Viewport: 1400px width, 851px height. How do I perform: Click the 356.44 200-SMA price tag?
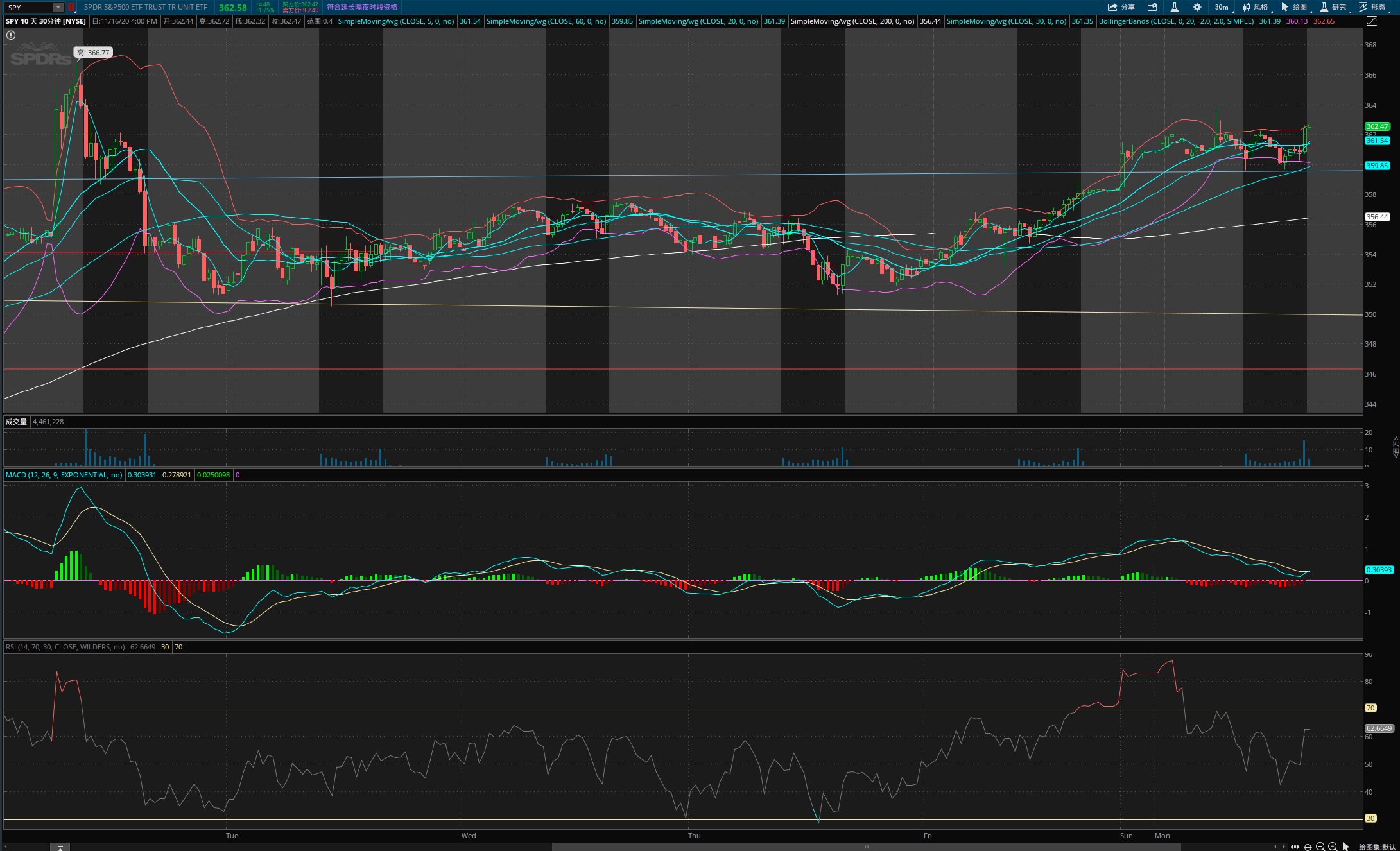[x=1378, y=217]
